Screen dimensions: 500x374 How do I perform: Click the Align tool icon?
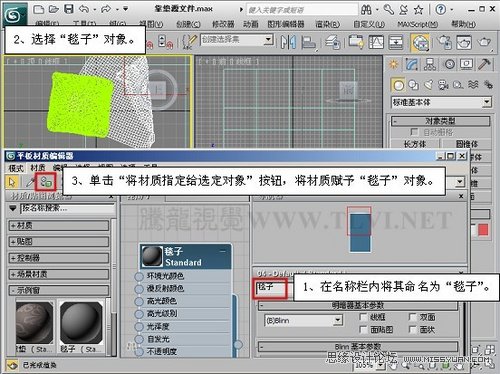(308, 42)
